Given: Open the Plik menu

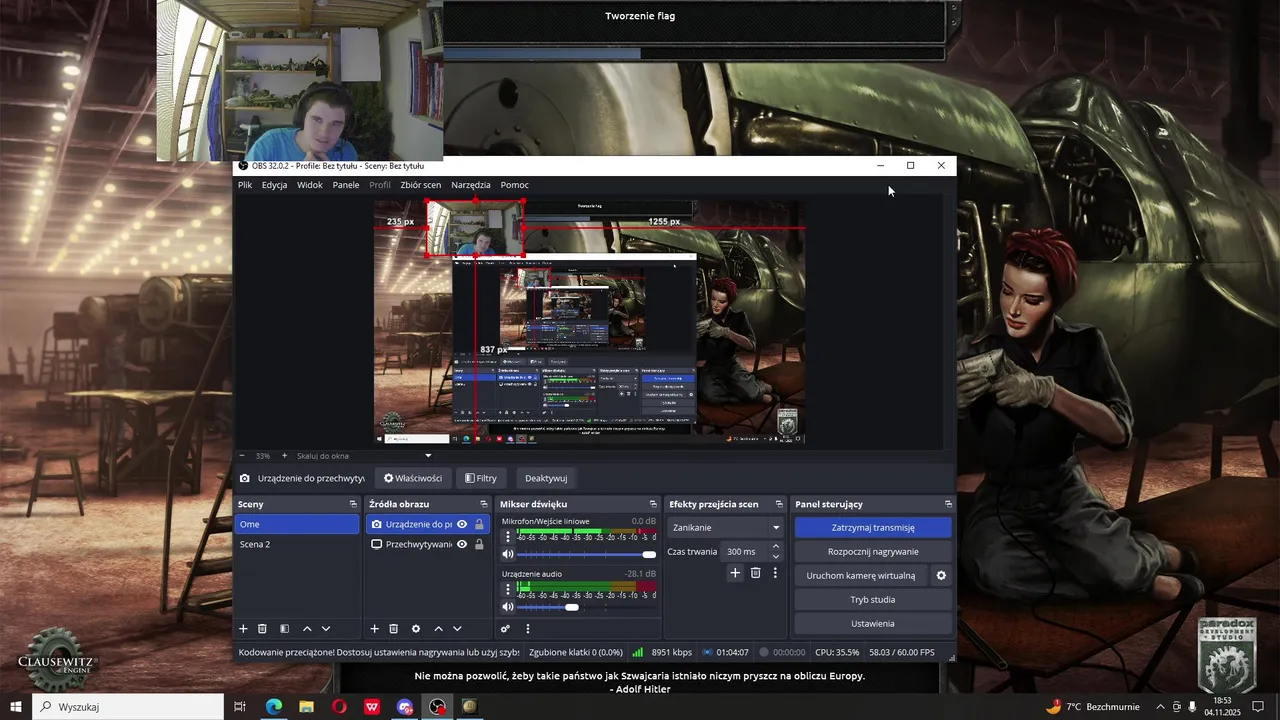Looking at the screenshot, I should (245, 185).
